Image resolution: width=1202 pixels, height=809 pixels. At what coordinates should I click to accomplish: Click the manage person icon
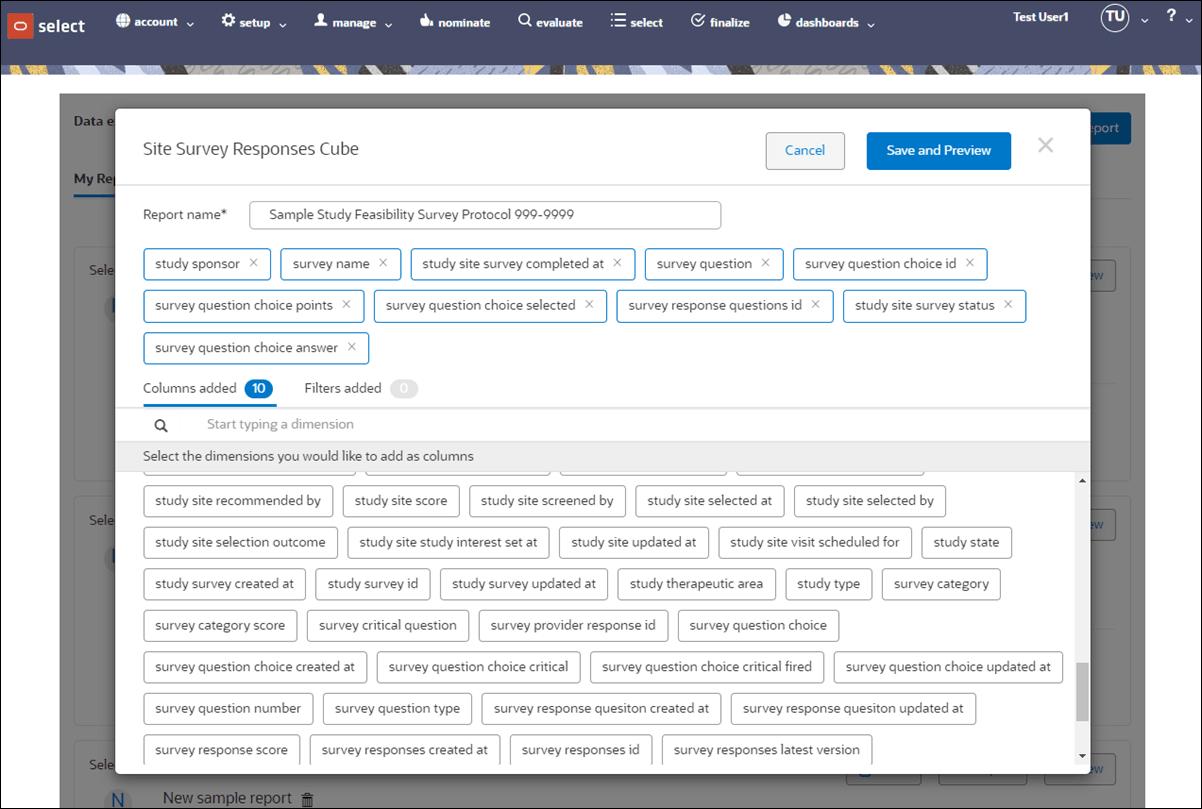click(323, 21)
